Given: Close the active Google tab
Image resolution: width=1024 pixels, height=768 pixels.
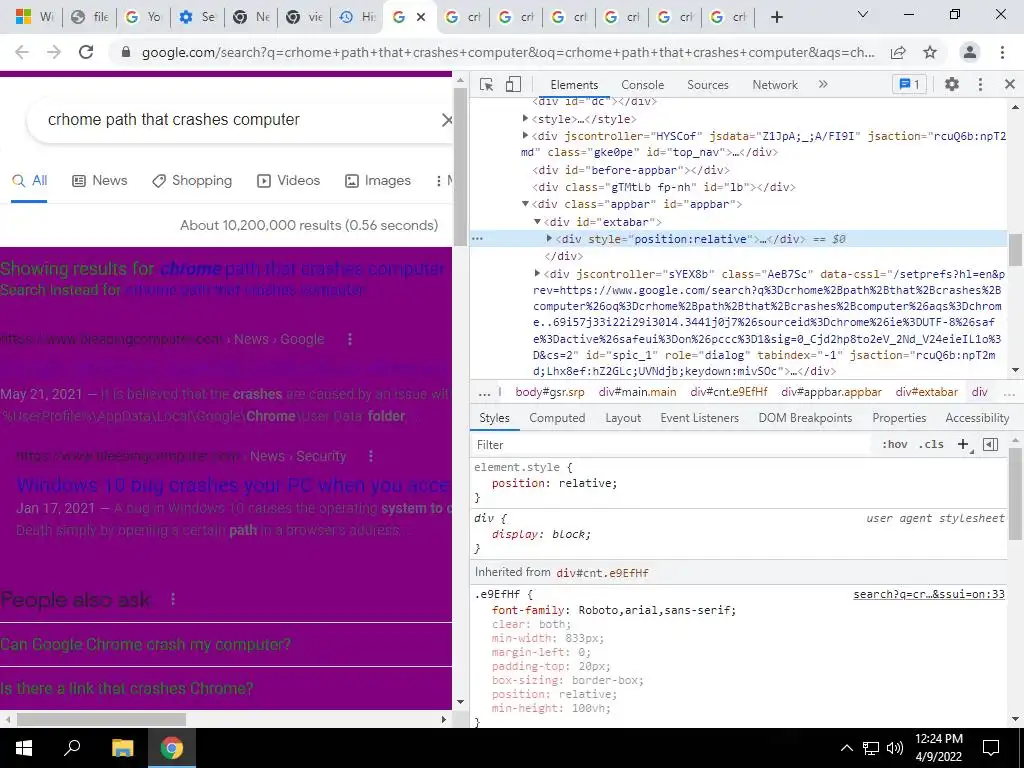Looking at the screenshot, I should (x=421, y=17).
